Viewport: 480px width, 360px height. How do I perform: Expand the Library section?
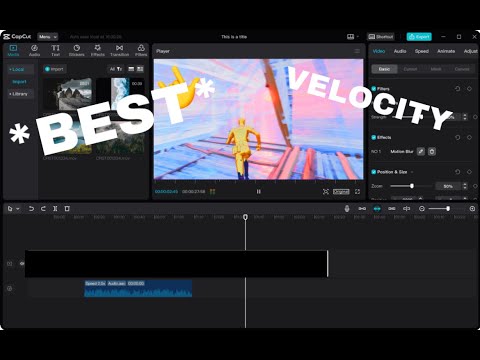pos(21,94)
